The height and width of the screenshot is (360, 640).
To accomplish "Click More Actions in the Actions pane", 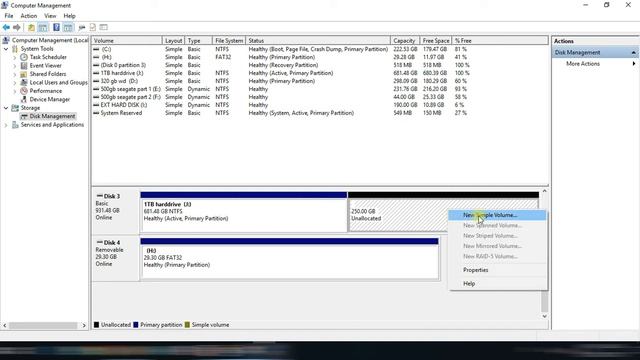I will coord(583,64).
